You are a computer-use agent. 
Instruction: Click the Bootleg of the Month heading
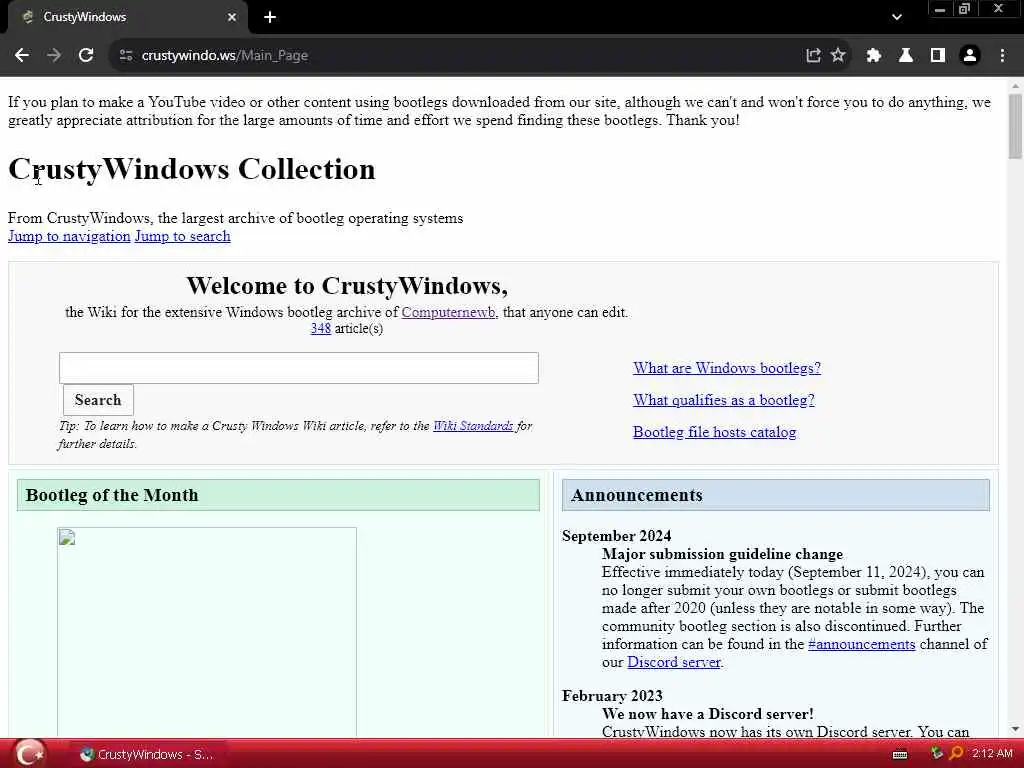pos(112,495)
